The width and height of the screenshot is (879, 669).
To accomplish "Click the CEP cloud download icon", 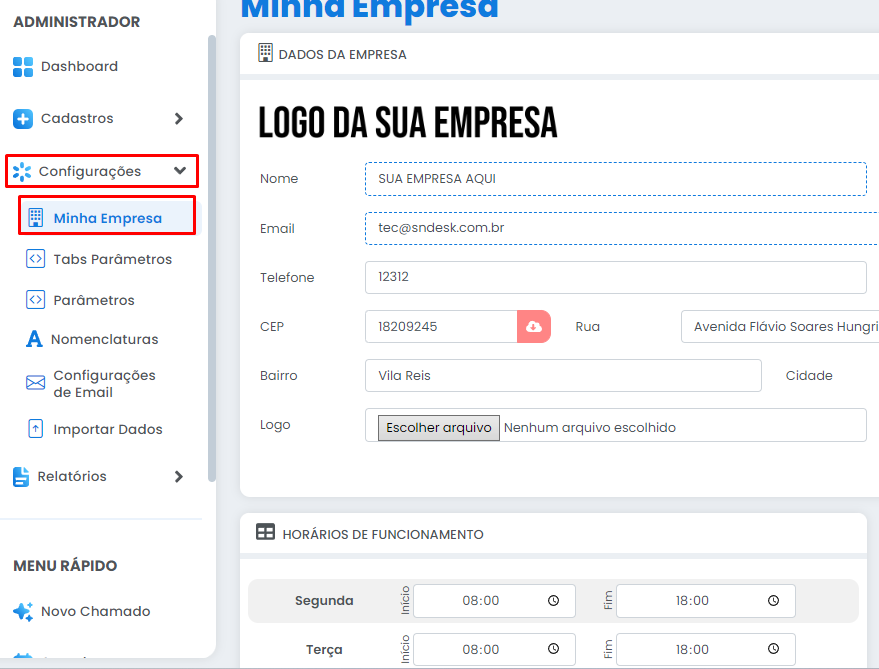I will 534,327.
